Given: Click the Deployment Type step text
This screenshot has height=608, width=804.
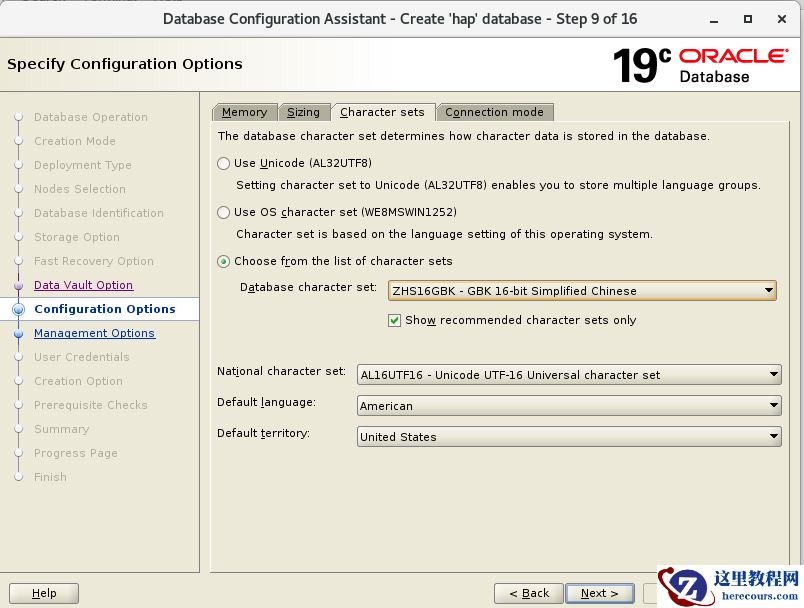Looking at the screenshot, I should (x=83, y=165).
